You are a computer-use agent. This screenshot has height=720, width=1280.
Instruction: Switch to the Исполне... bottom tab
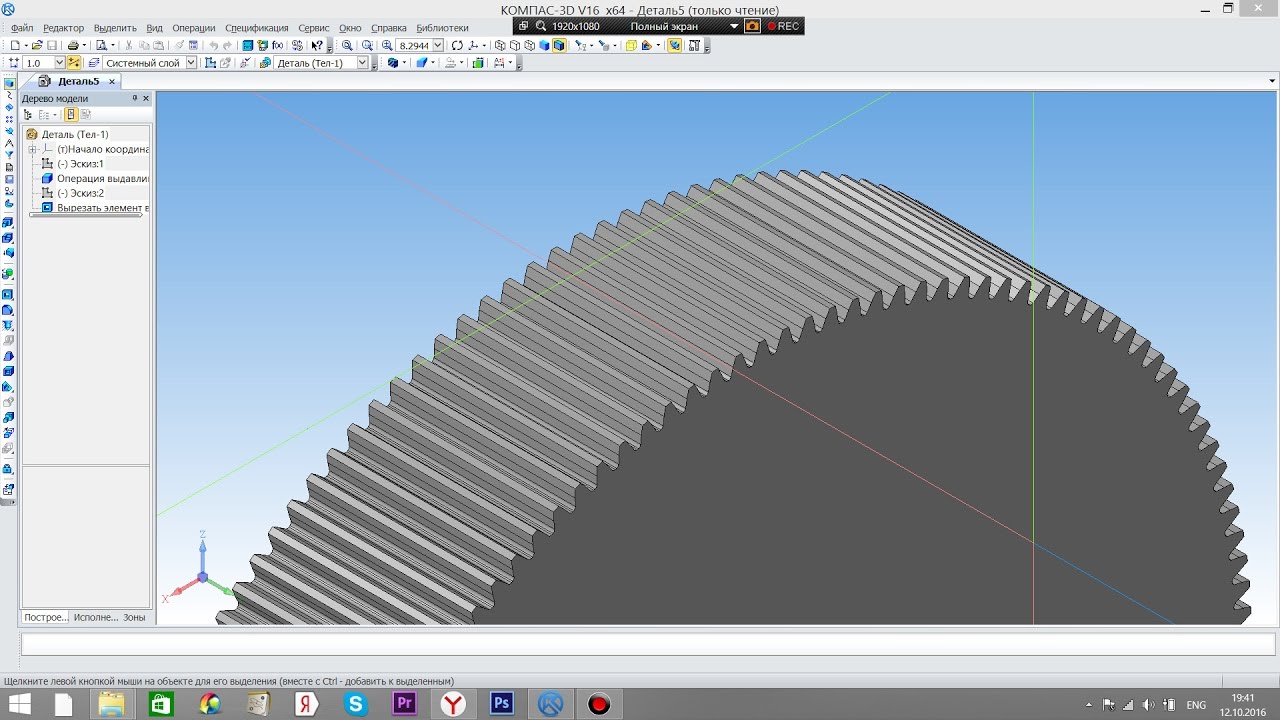click(x=95, y=617)
